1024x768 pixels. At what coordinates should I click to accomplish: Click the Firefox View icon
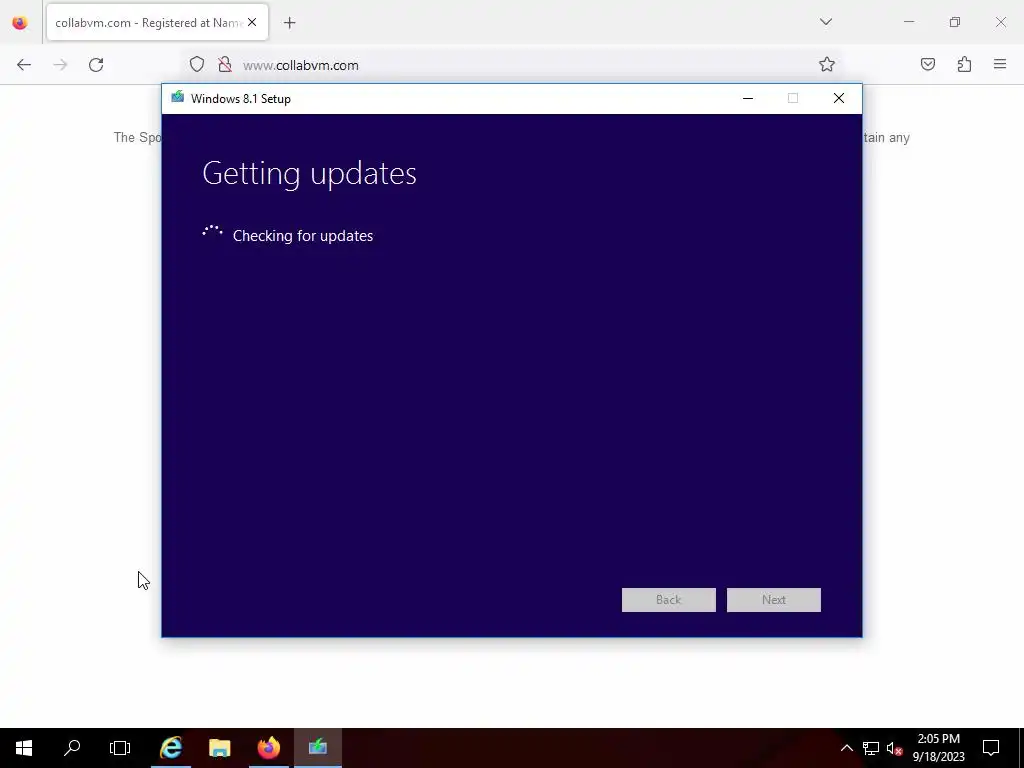click(x=20, y=23)
